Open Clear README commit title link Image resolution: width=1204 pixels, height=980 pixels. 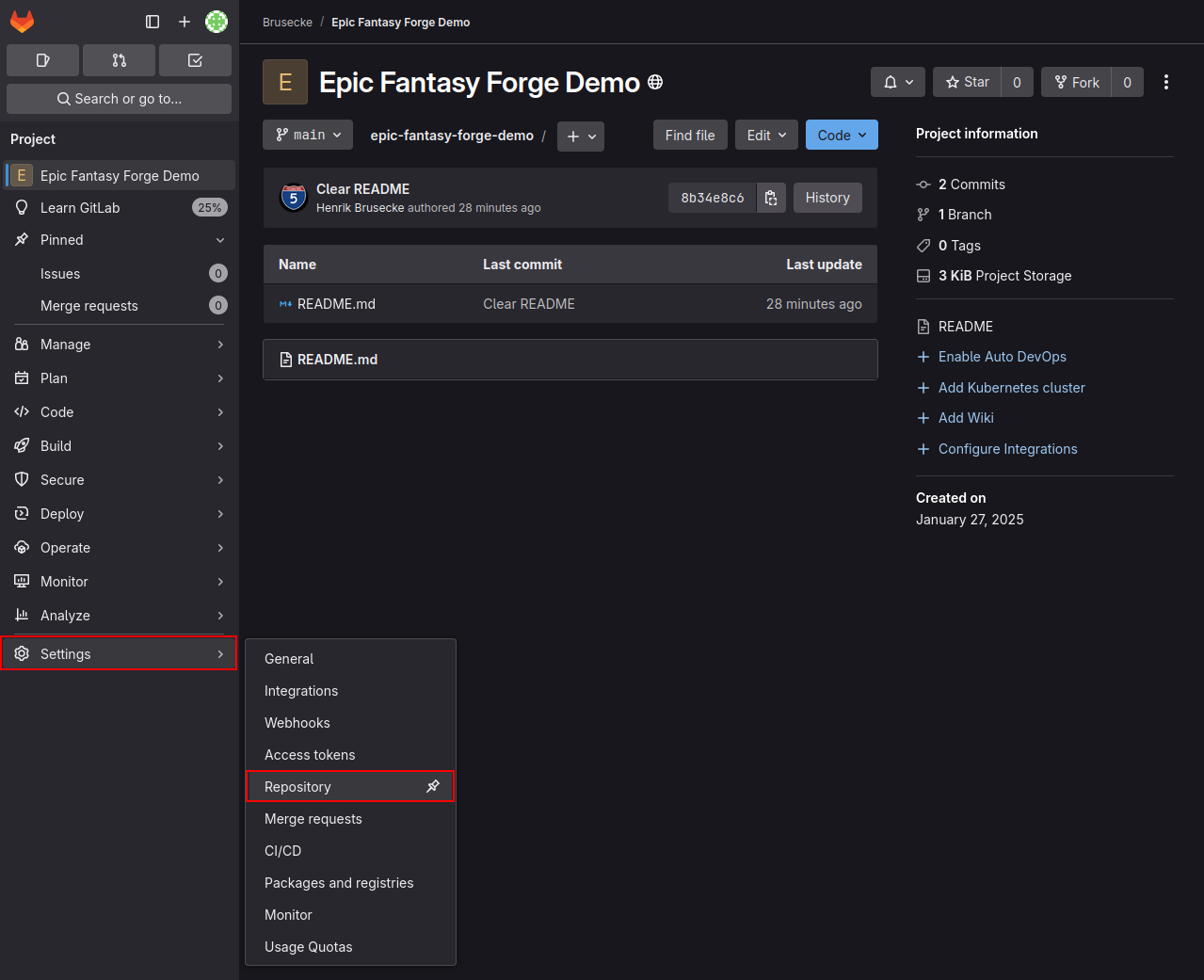[x=362, y=189]
